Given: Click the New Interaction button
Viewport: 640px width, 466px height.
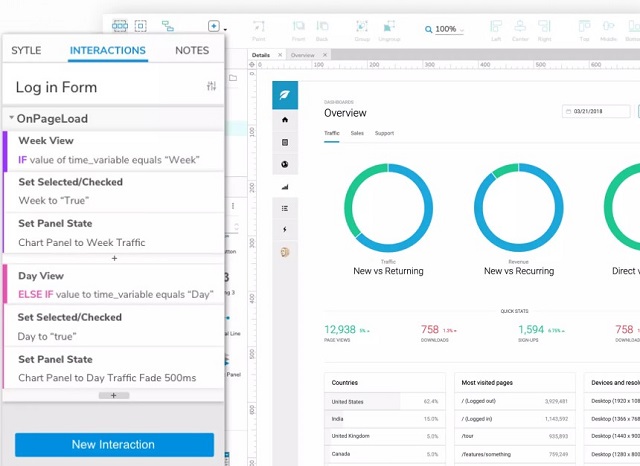Looking at the screenshot, I should 113,444.
